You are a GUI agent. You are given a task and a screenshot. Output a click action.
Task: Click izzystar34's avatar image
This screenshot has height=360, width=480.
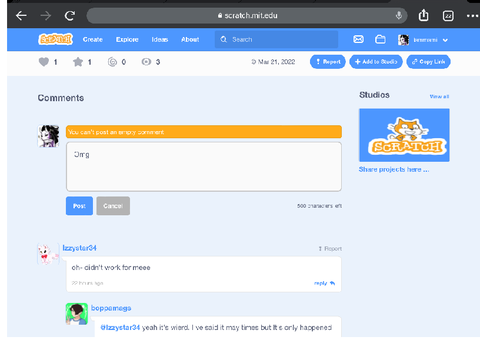[48, 254]
